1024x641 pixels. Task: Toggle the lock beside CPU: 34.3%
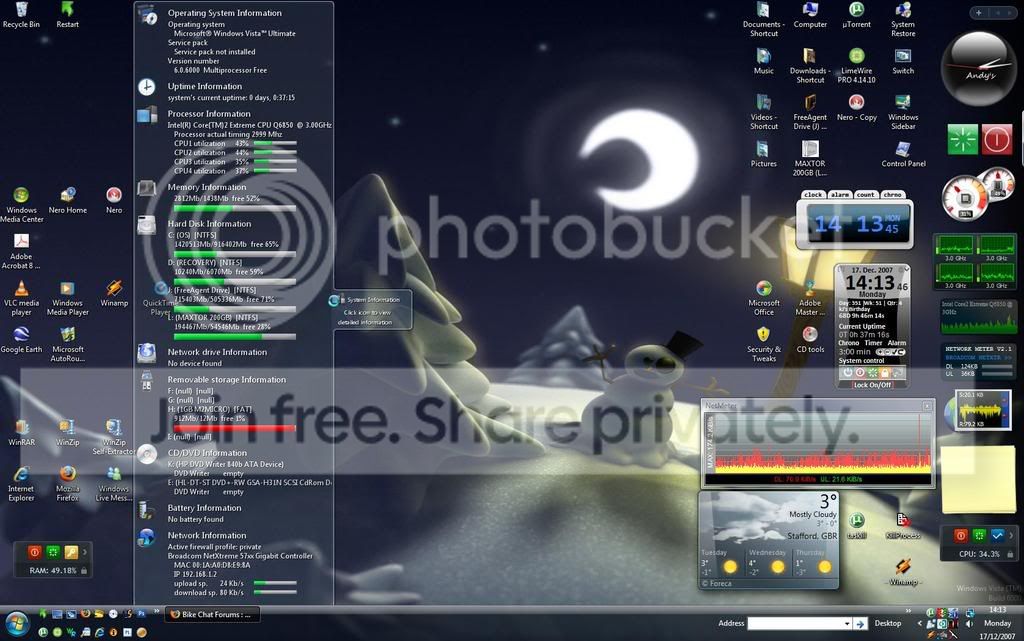click(x=1008, y=554)
